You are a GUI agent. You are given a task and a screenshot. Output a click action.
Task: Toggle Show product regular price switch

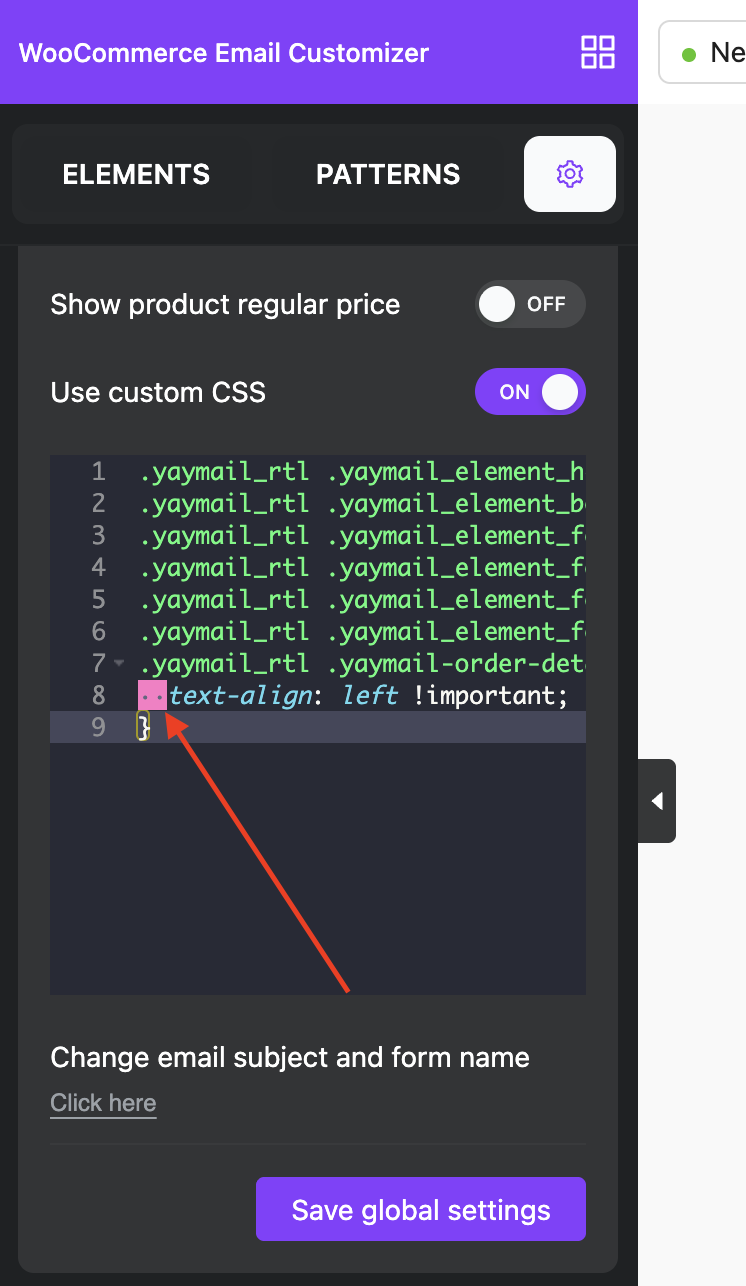click(x=530, y=304)
